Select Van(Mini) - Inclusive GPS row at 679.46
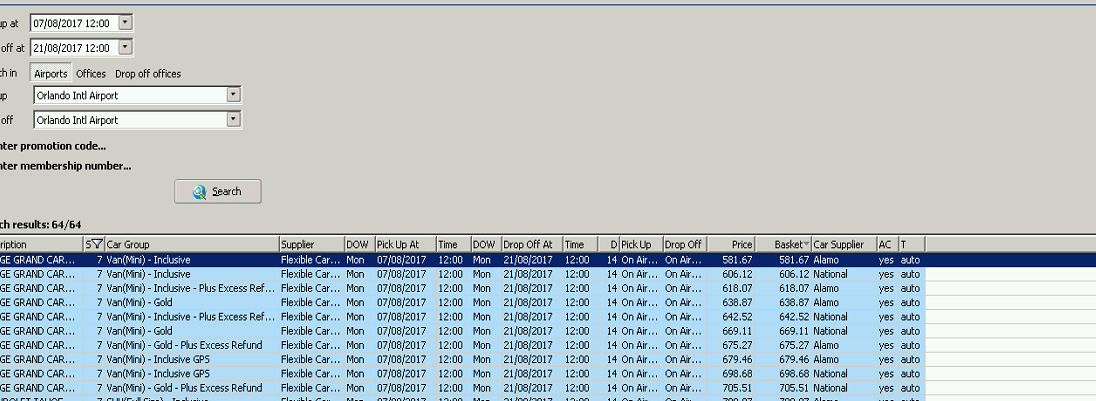Image resolution: width=1096 pixels, height=401 pixels. point(463,359)
